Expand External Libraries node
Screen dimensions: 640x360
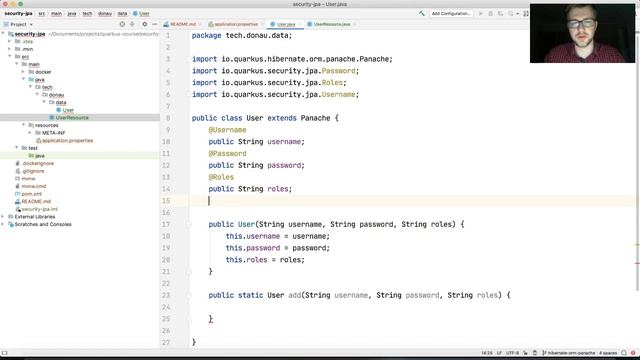tap(3, 217)
